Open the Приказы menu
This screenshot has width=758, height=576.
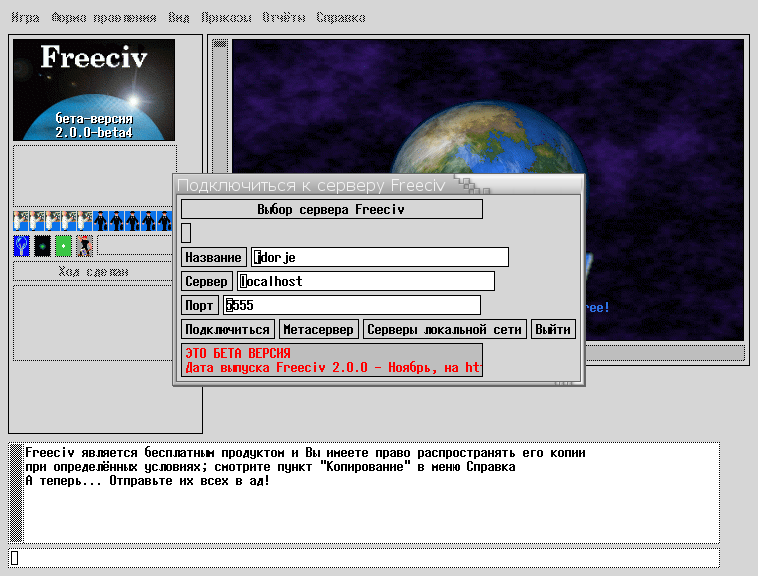point(226,18)
